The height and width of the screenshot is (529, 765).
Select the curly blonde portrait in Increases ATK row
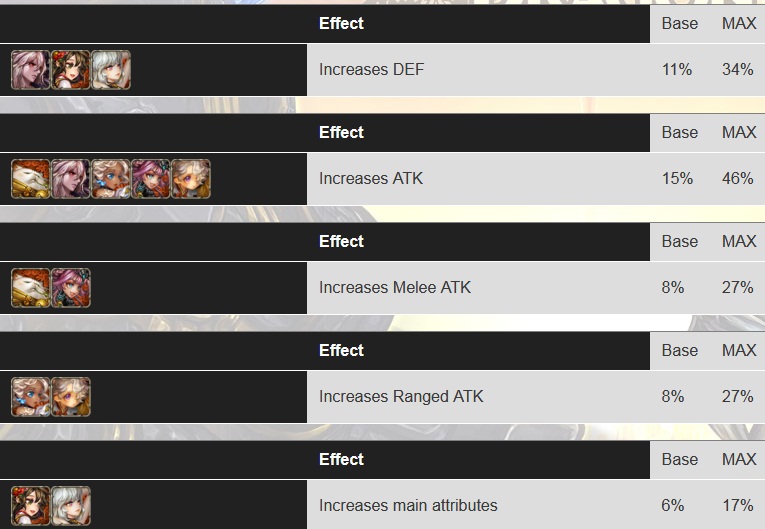(110, 179)
